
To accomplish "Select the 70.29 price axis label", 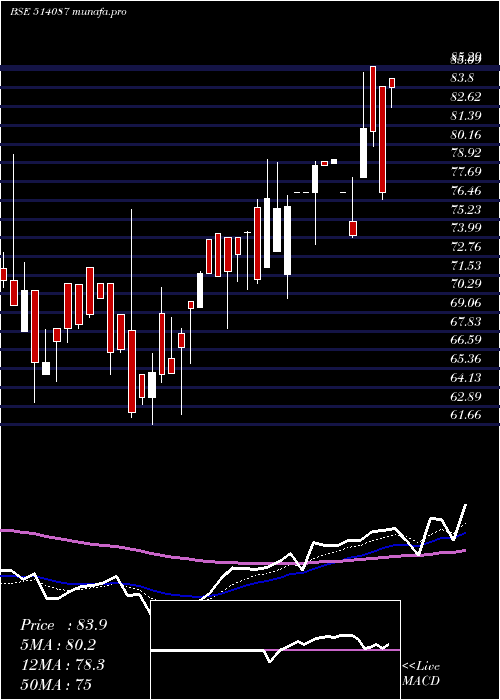I will point(467,283).
